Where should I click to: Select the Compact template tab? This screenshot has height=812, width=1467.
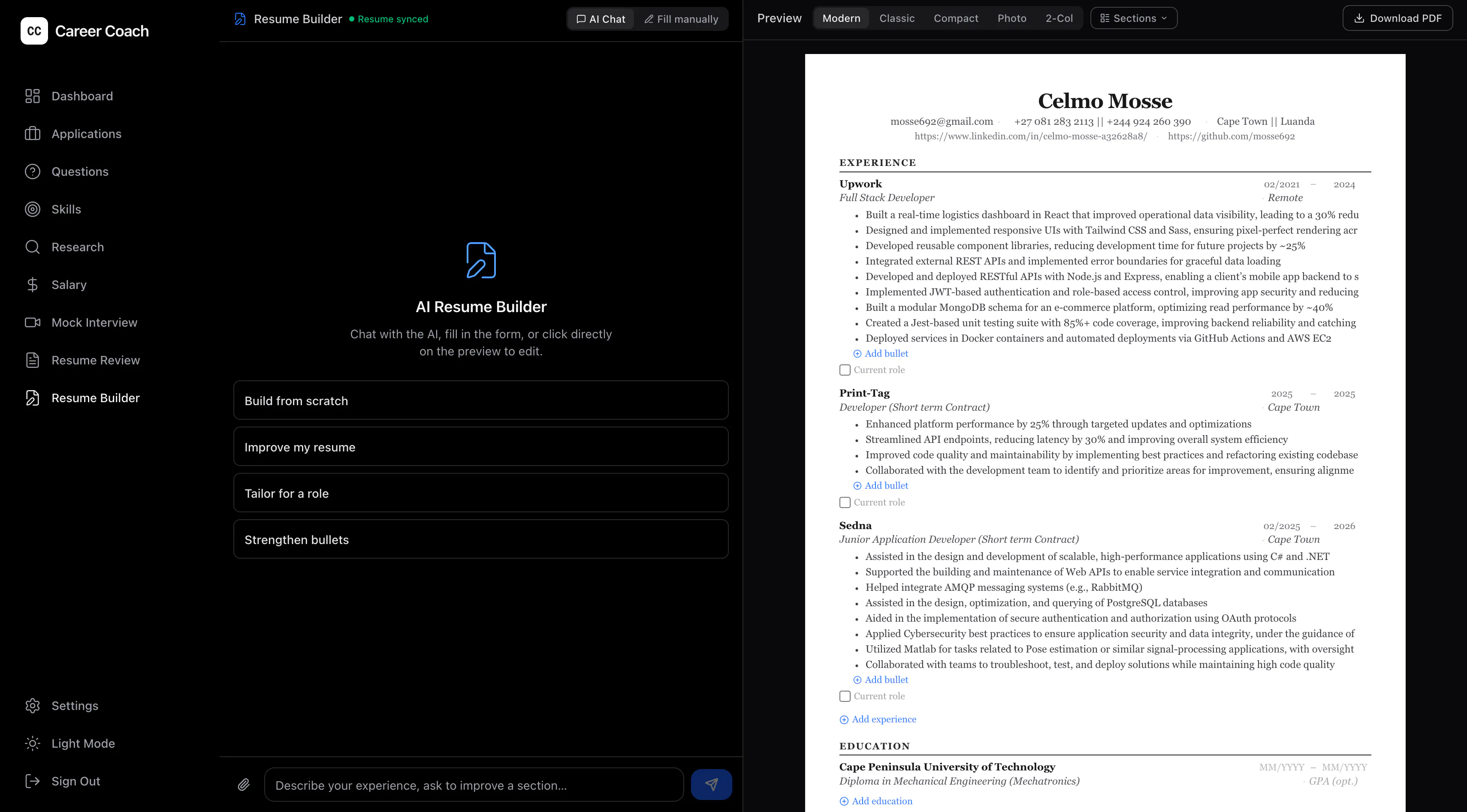coord(956,18)
